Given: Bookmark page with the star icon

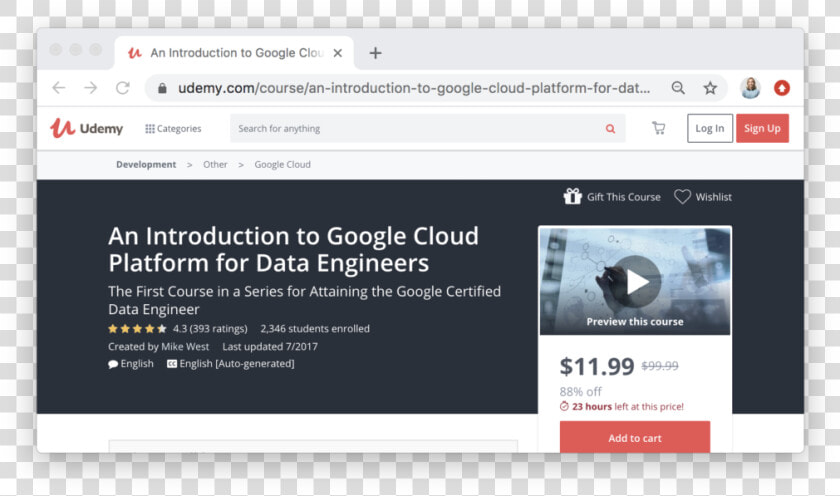Looking at the screenshot, I should [x=710, y=88].
